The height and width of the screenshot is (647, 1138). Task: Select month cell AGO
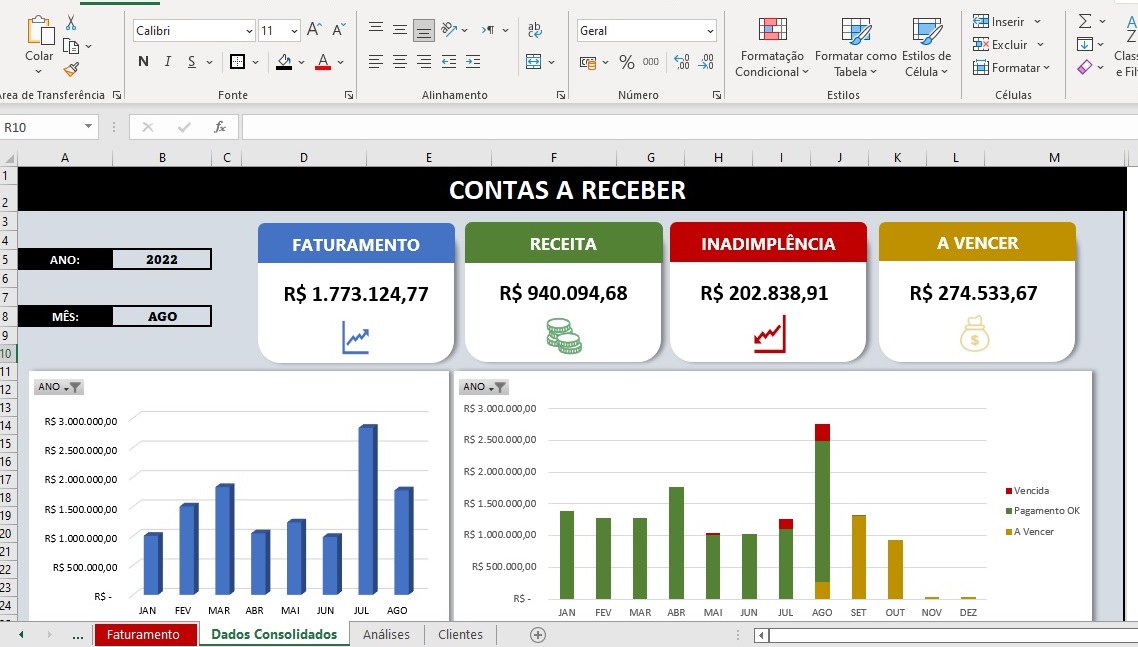click(162, 317)
